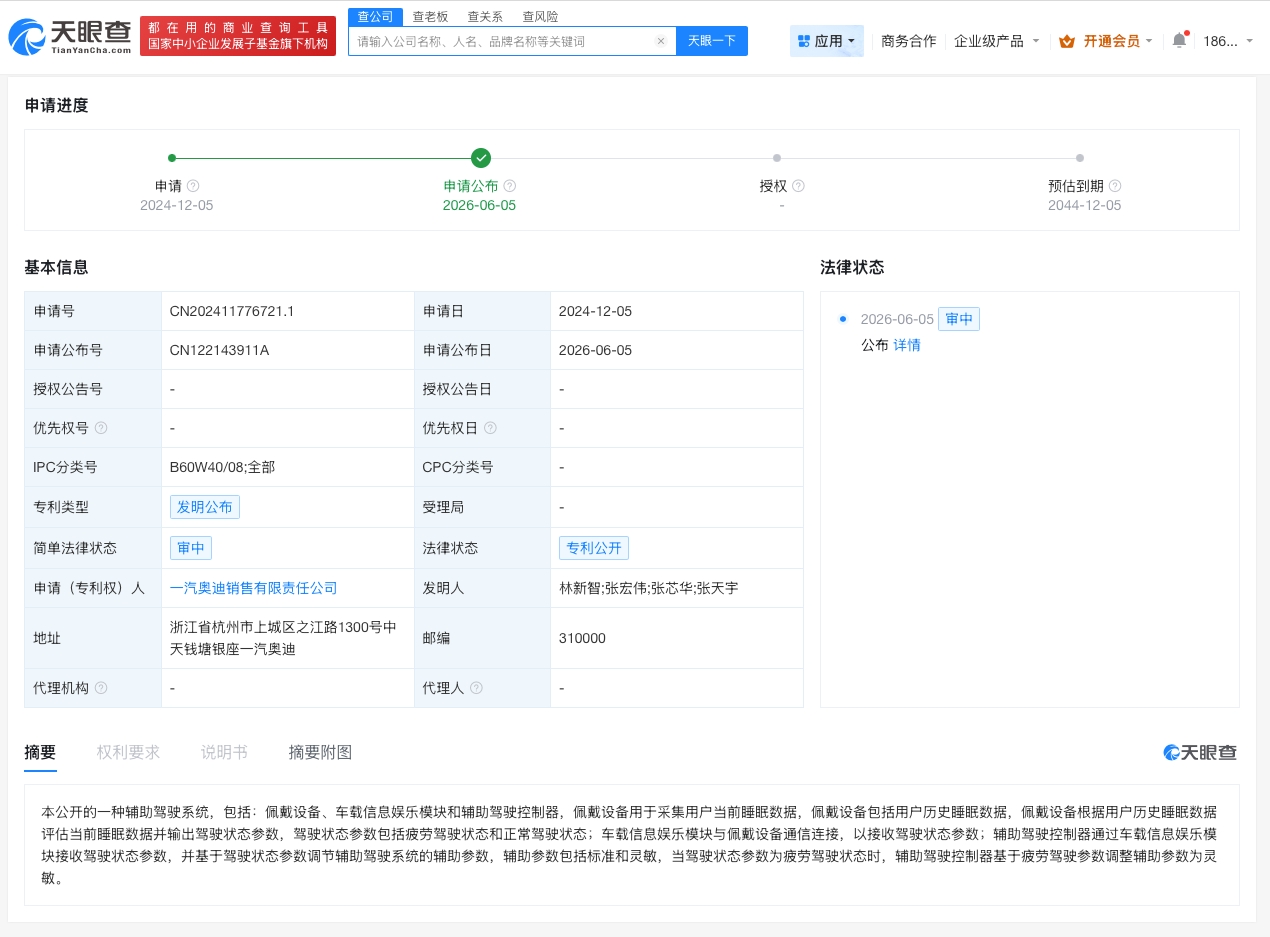Click the green checkmark at 申请公布
This screenshot has height=937, width=1270.
pyautogui.click(x=481, y=158)
